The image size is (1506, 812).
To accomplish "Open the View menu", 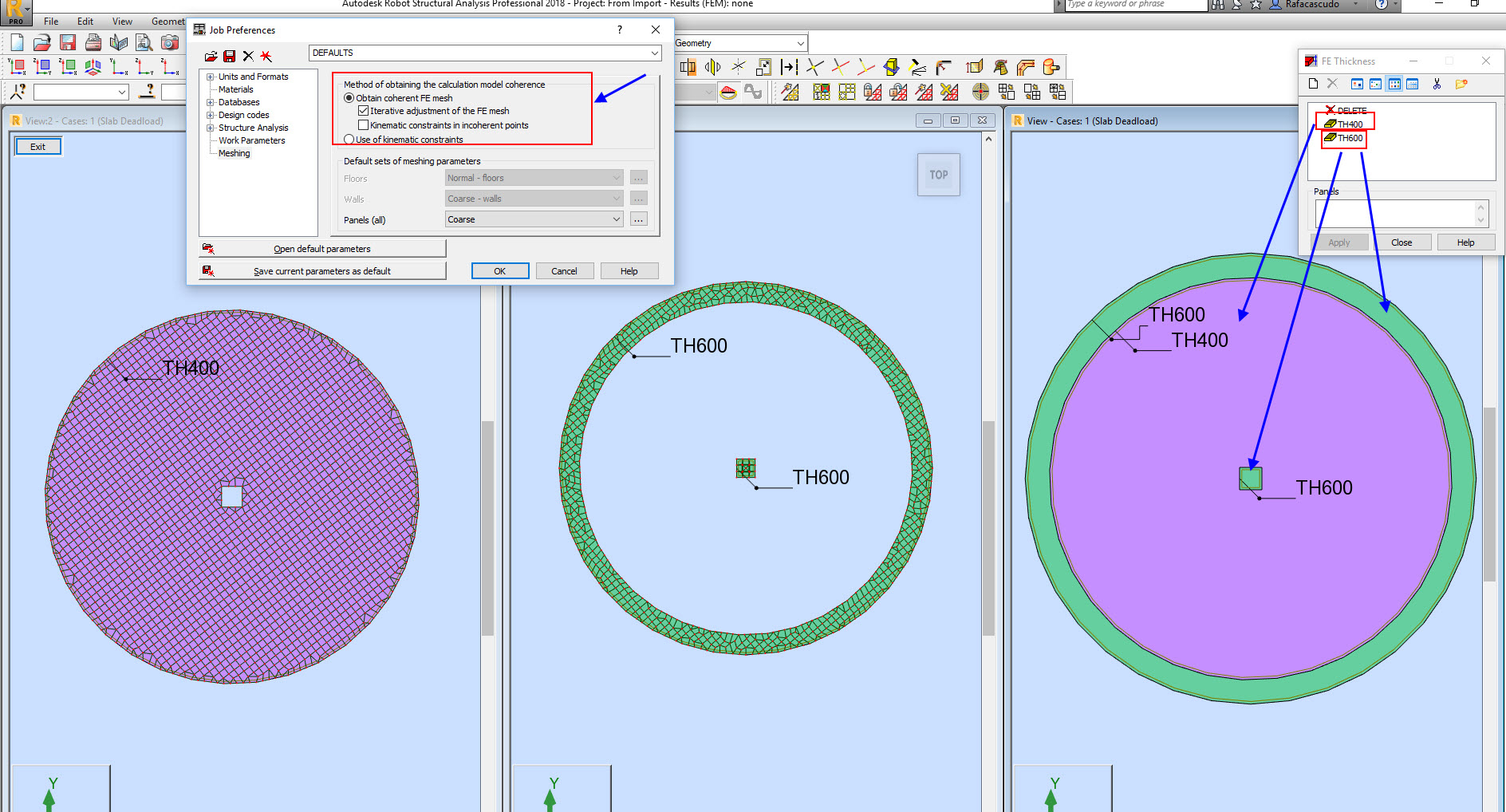I will (x=121, y=22).
